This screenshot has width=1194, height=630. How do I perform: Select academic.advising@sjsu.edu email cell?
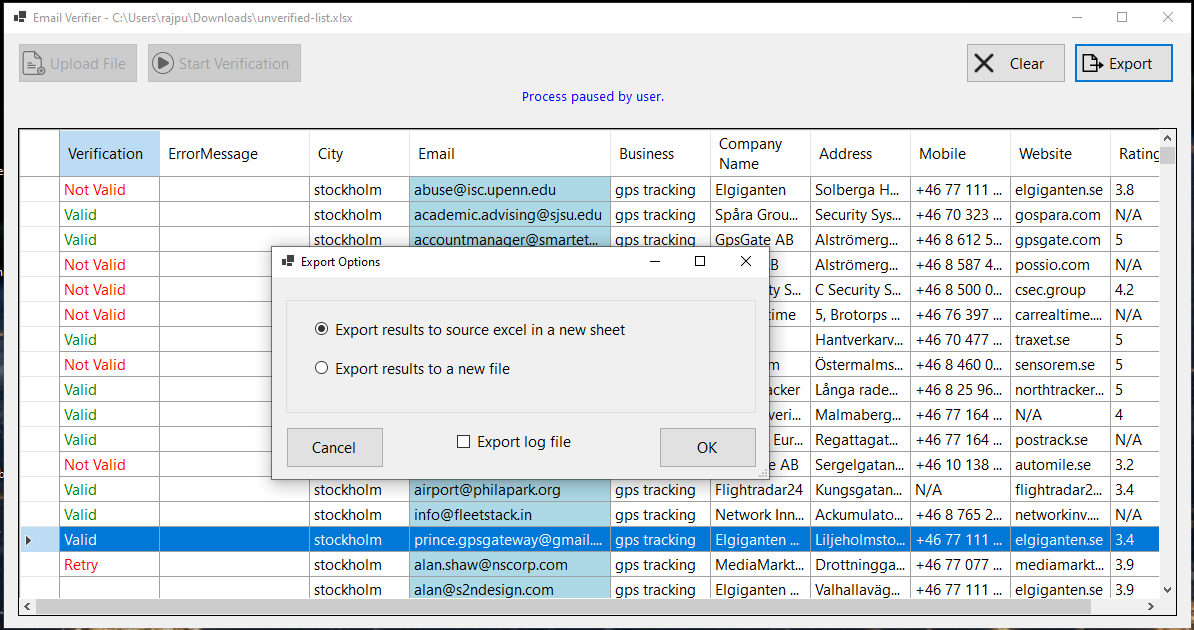(509, 215)
